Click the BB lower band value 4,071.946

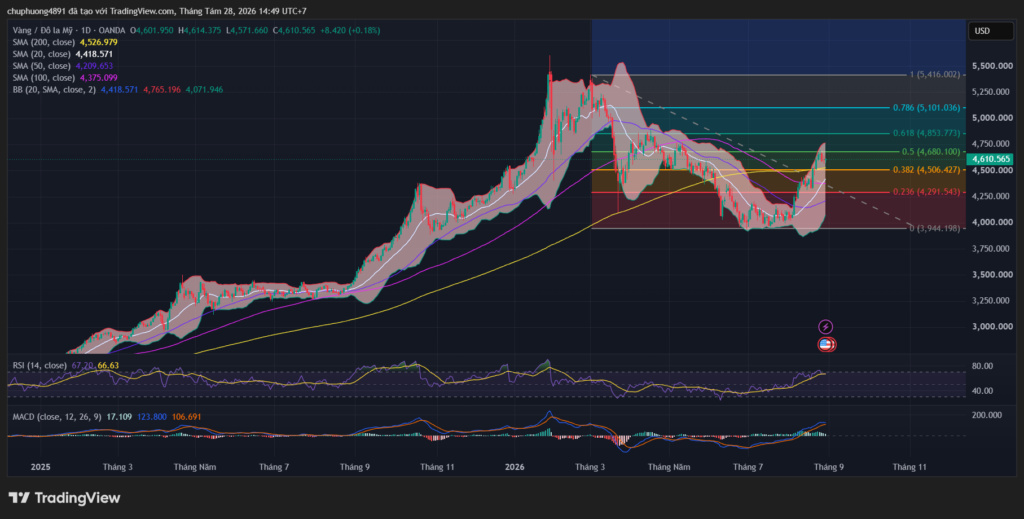(204, 89)
